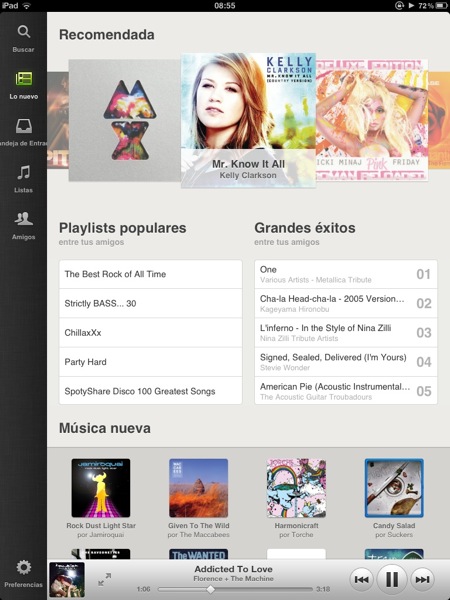Click the por The Maccabees artist link
The width and height of the screenshot is (450, 600).
199,535
